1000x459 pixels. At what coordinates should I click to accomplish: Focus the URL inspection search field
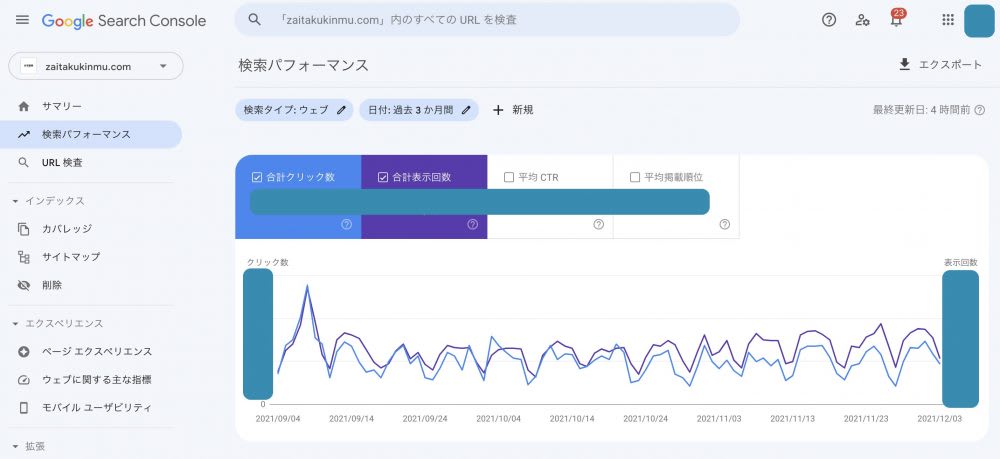coord(487,20)
